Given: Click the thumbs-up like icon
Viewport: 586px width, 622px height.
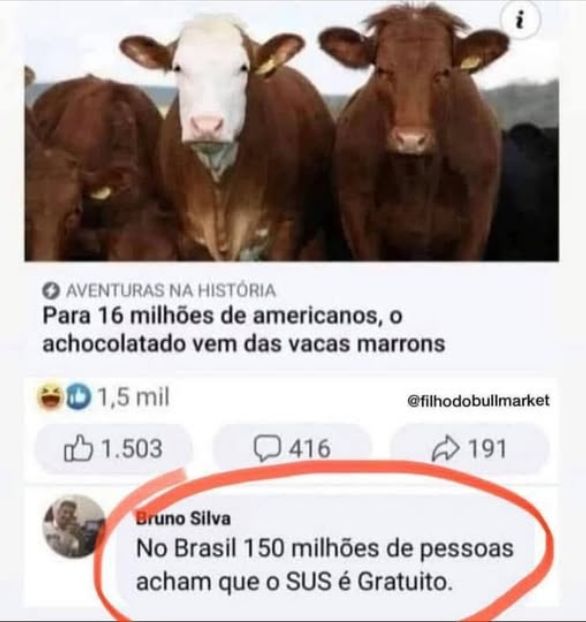Looking at the screenshot, I should point(79,448).
